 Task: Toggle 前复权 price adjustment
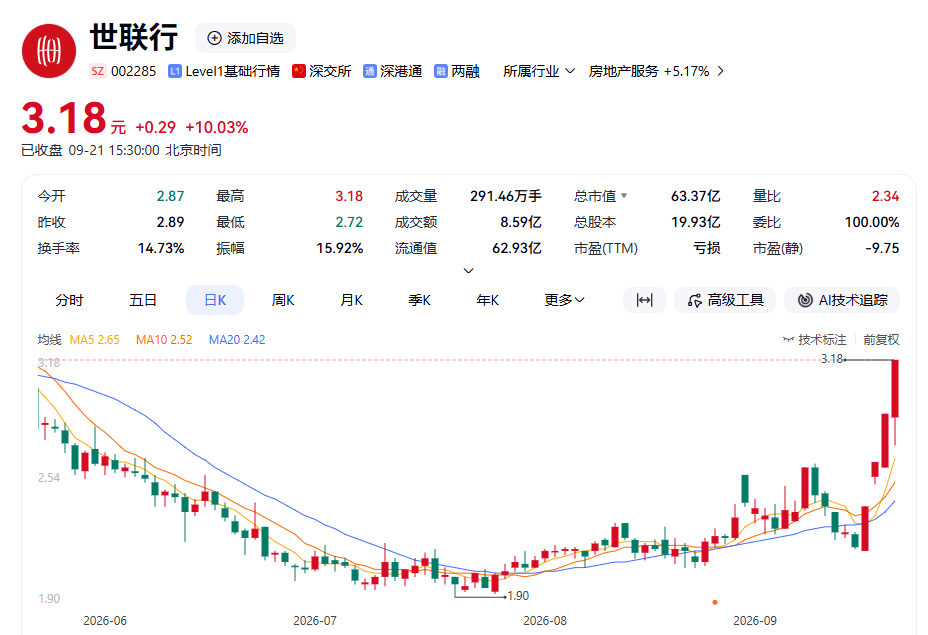point(881,340)
